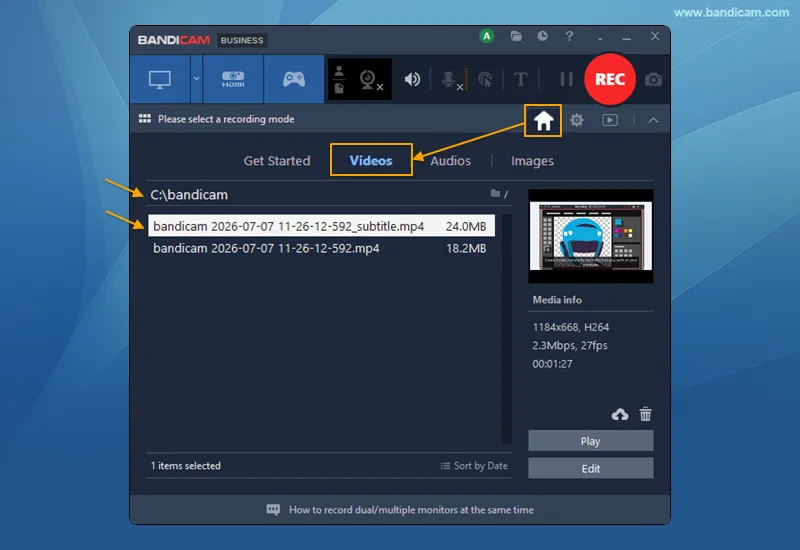Image resolution: width=800 pixels, height=550 pixels.
Task: Open the Sort by Date option
Action: pyautogui.click(x=474, y=466)
